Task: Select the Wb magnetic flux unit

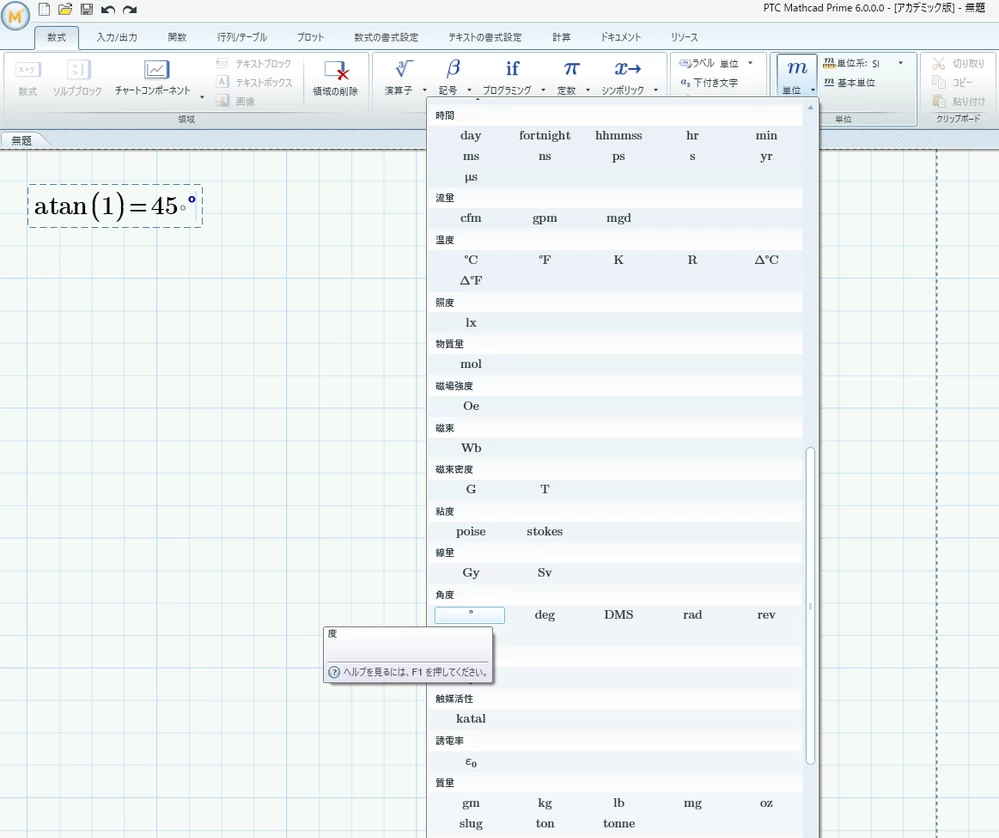Action: 471,448
